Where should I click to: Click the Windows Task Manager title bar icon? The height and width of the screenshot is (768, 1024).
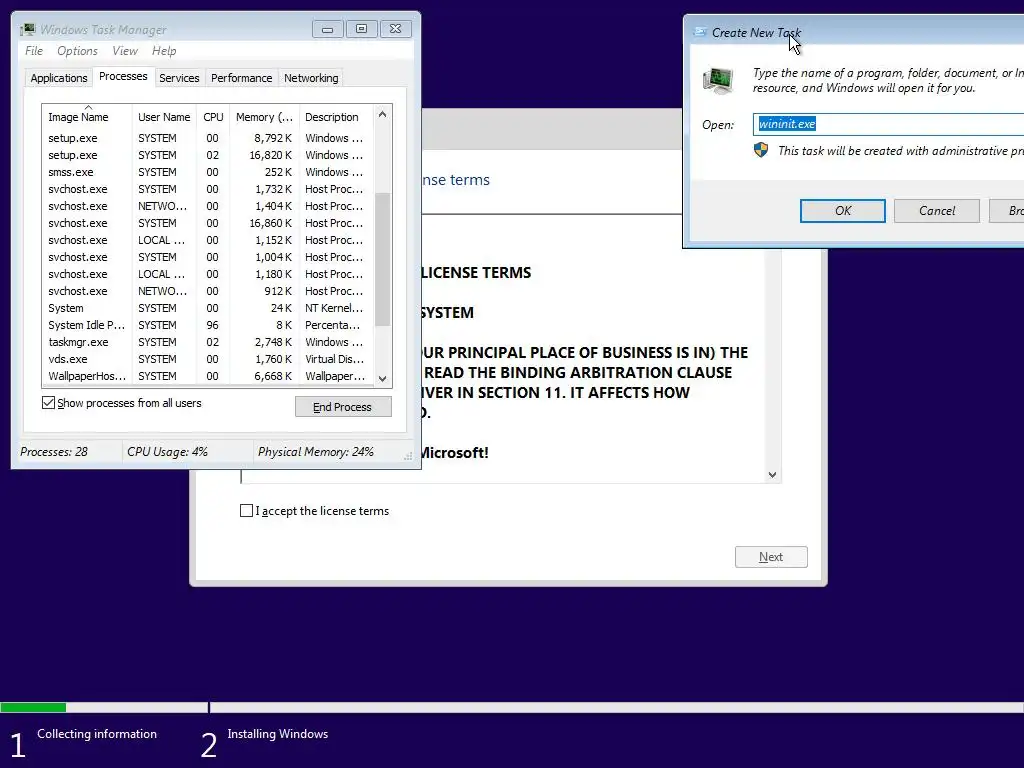(x=27, y=29)
